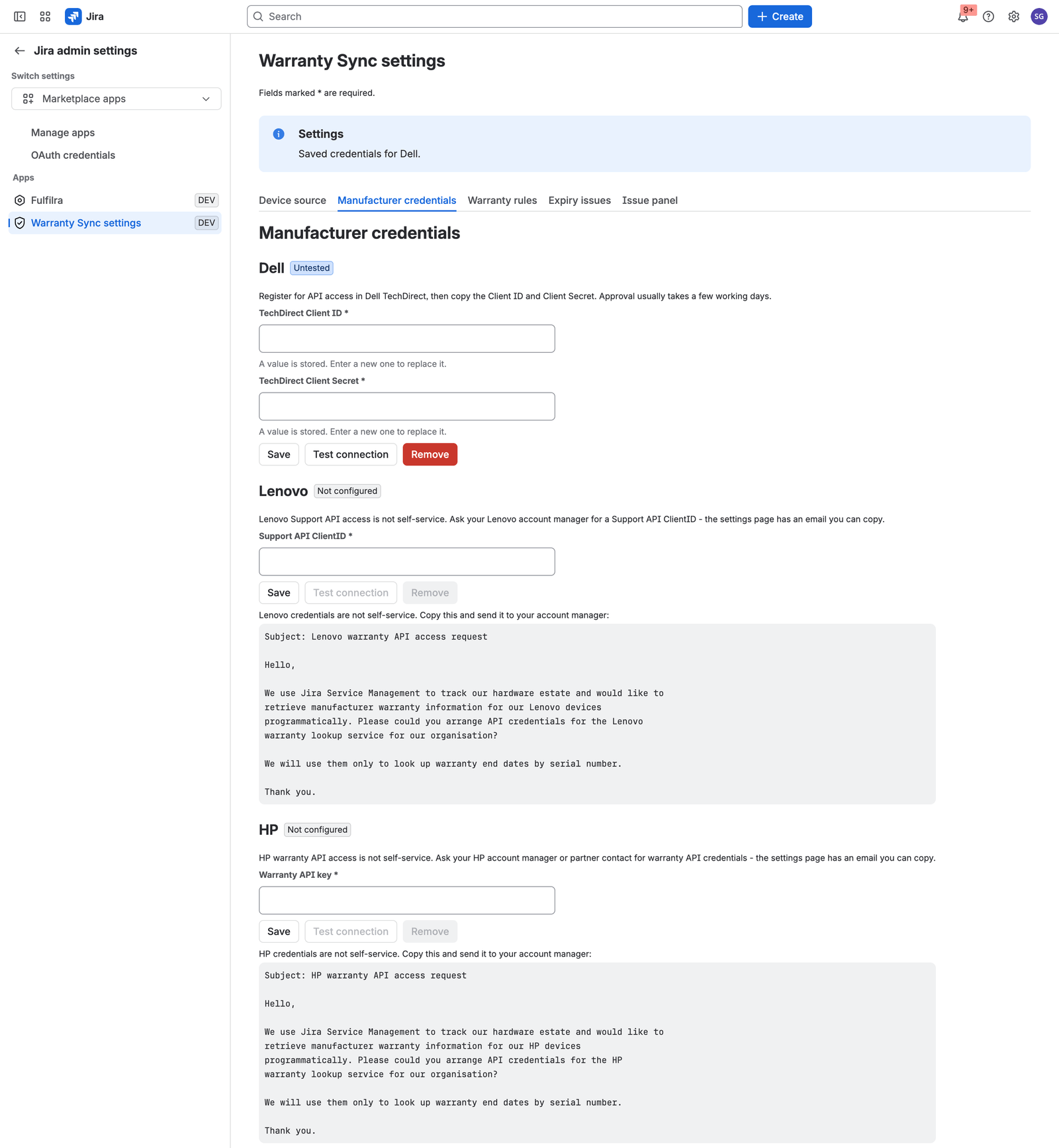The height and width of the screenshot is (1148, 1059).
Task: Open the settings gear icon
Action: pyautogui.click(x=1013, y=17)
